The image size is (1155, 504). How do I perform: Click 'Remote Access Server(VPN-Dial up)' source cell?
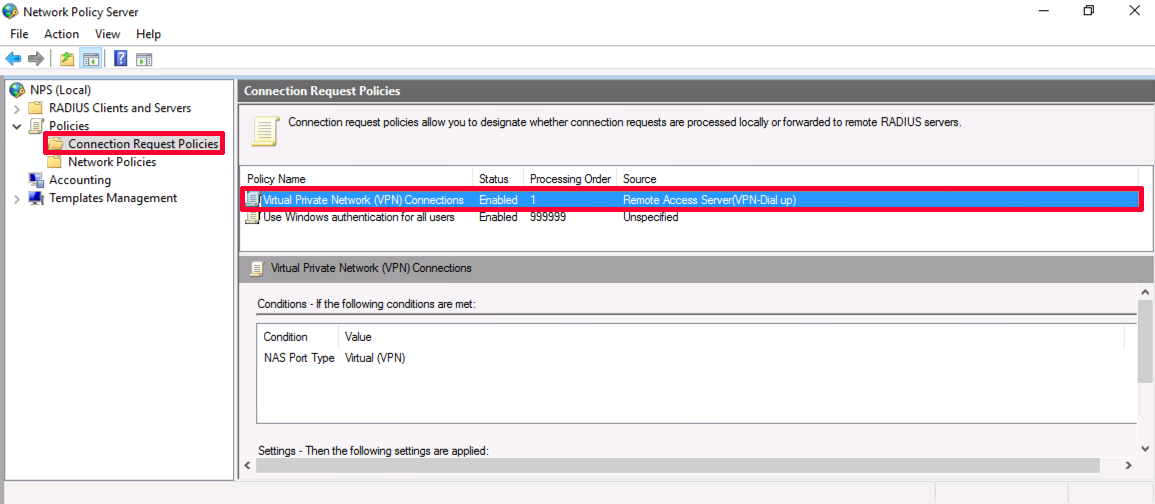[709, 200]
